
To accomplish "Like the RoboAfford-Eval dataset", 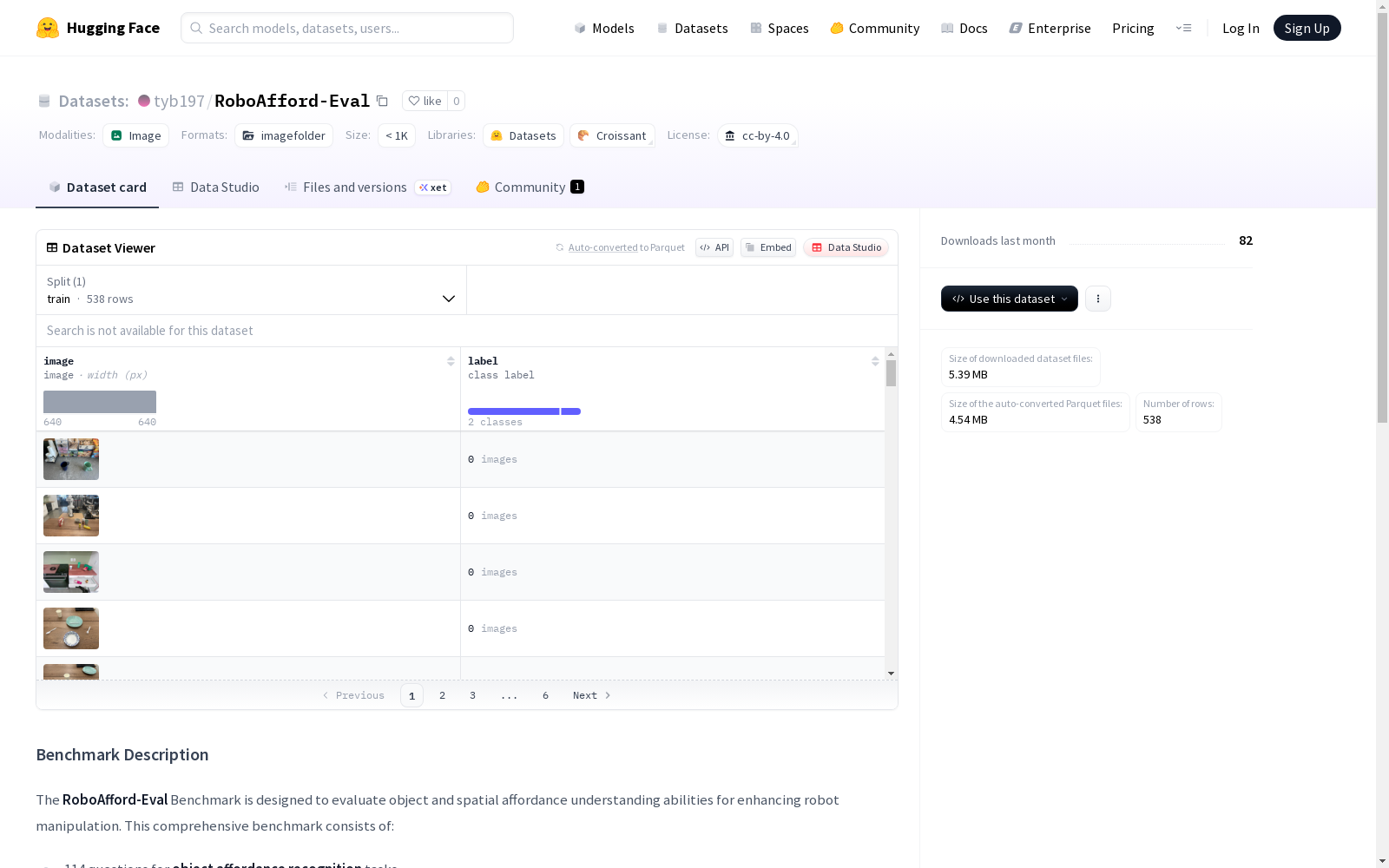I will 425,101.
